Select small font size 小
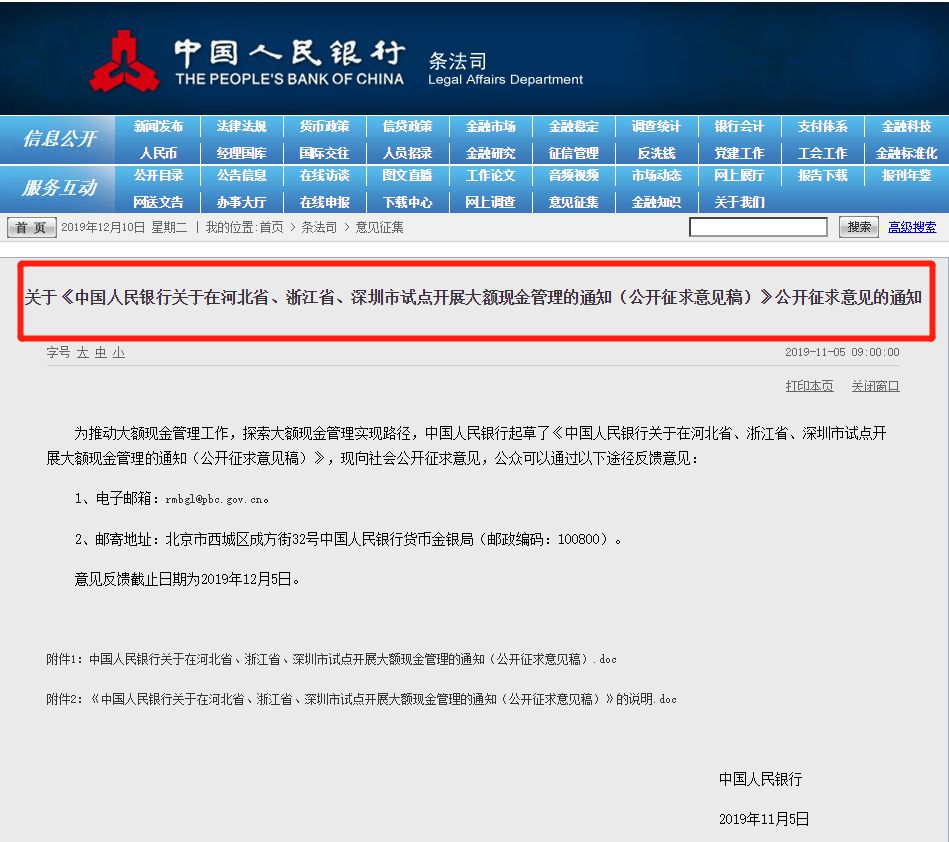 pyautogui.click(x=117, y=352)
